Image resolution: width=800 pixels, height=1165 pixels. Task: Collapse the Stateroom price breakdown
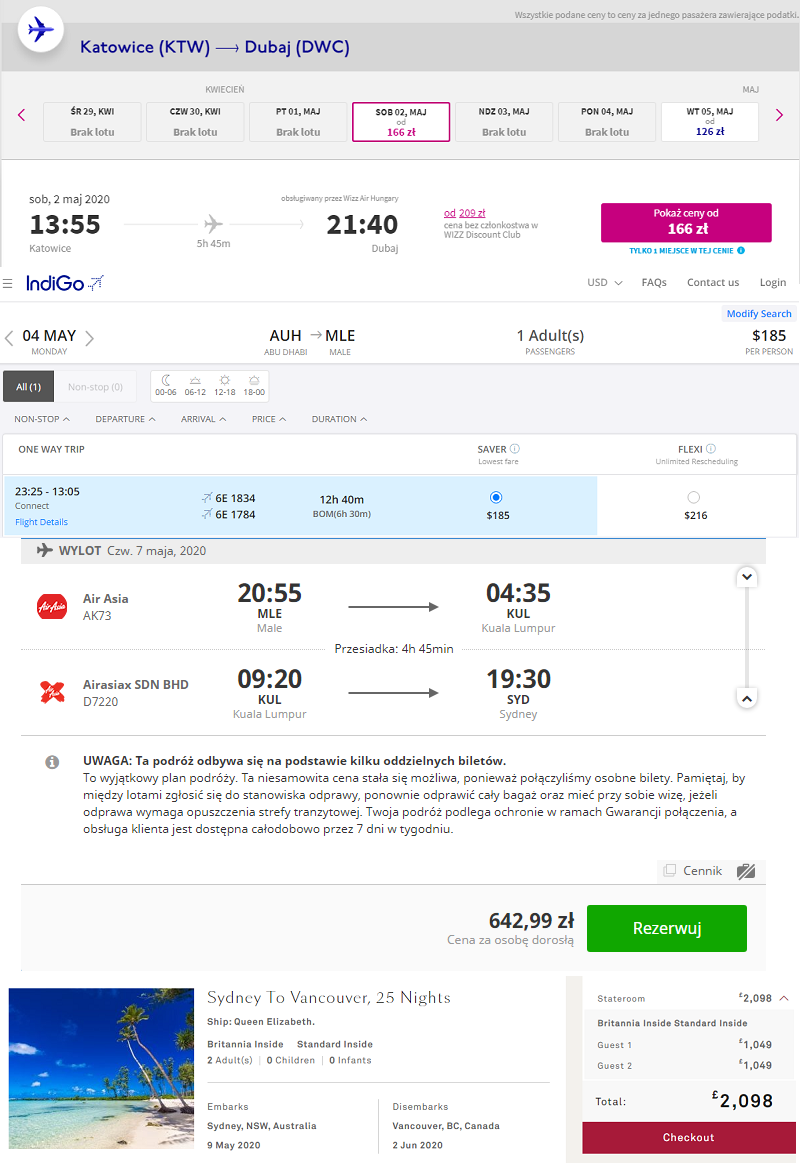(784, 999)
